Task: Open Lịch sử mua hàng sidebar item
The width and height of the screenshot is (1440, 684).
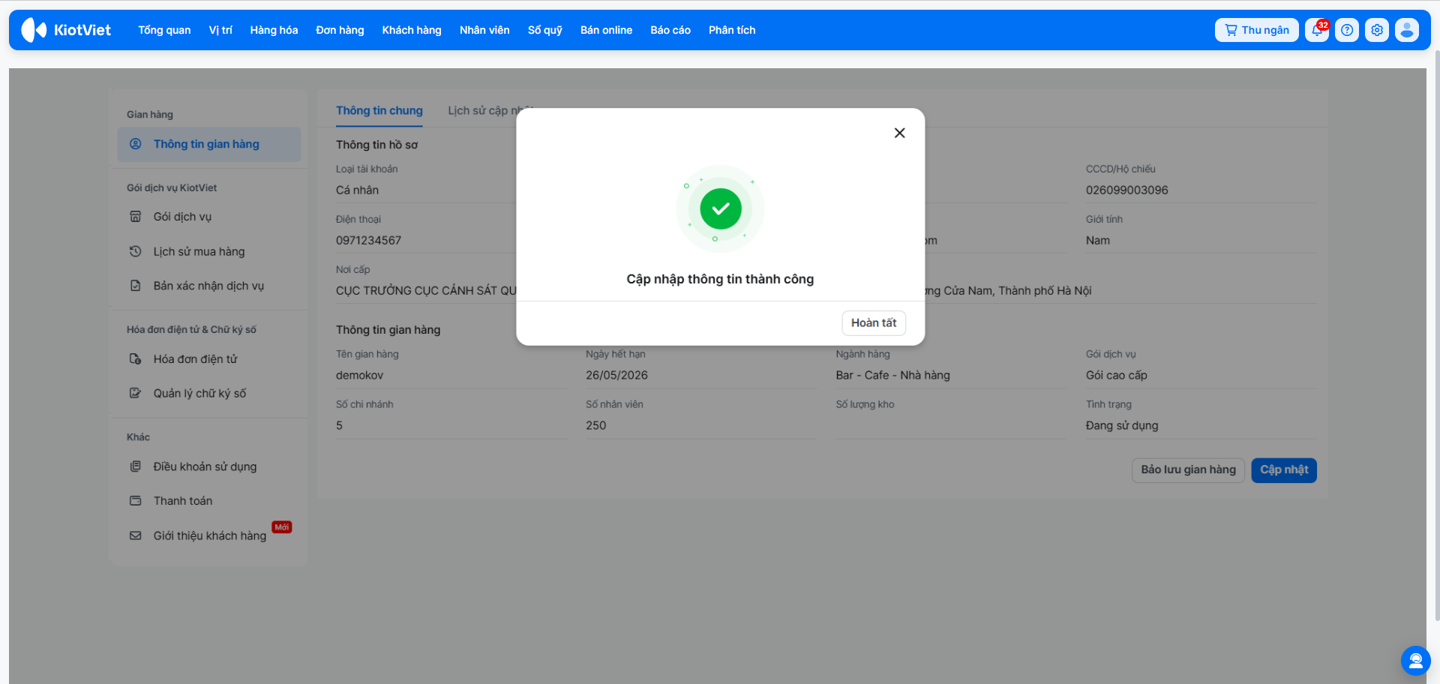Action: coord(199,252)
